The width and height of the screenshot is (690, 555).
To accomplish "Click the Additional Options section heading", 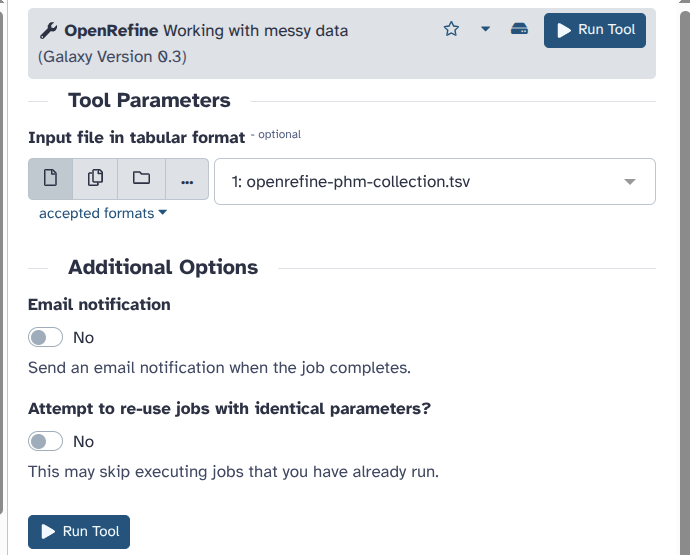I will coord(163,267).
